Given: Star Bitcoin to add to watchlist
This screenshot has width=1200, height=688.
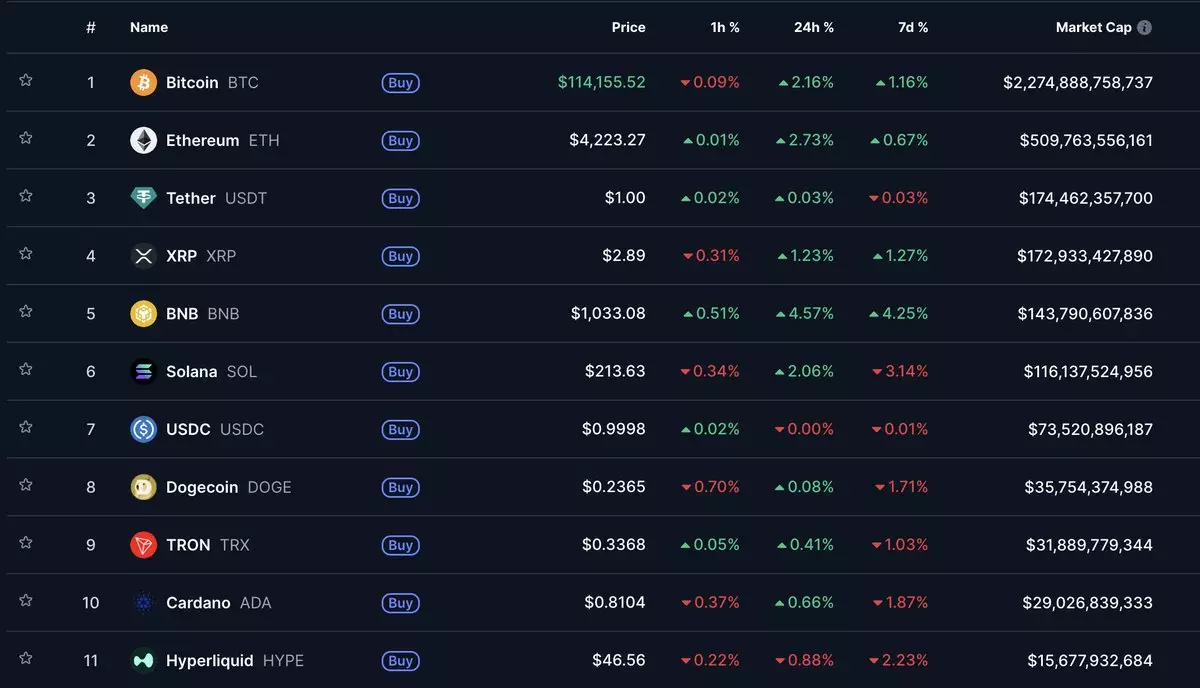Looking at the screenshot, I should point(26,81).
